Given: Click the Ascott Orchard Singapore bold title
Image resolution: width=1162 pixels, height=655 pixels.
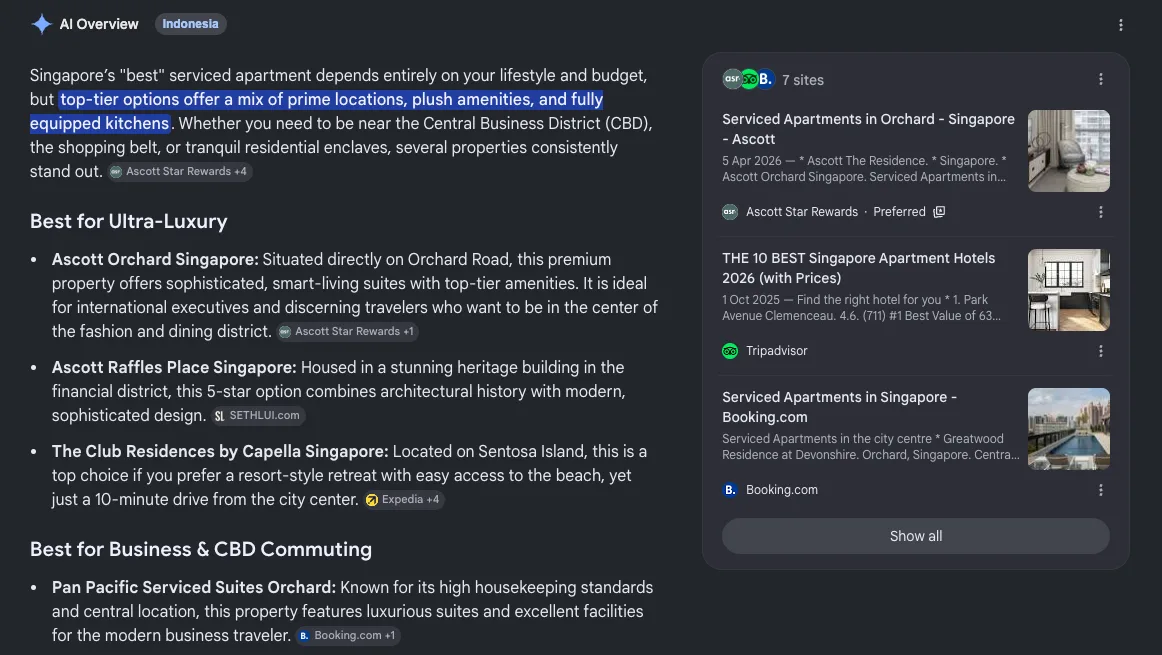Looking at the screenshot, I should click(x=155, y=259).
